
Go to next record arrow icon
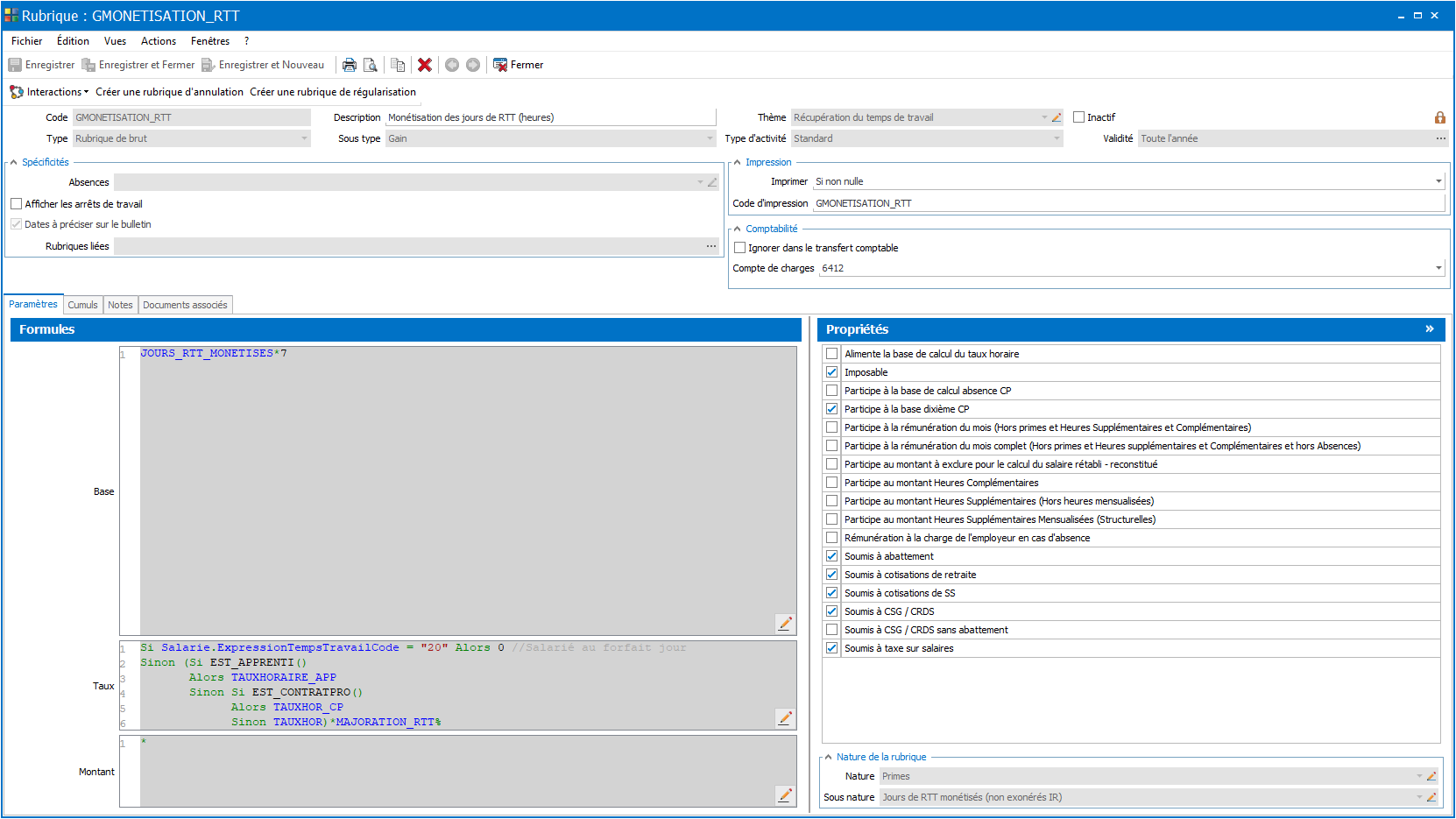pyautogui.click(x=473, y=65)
